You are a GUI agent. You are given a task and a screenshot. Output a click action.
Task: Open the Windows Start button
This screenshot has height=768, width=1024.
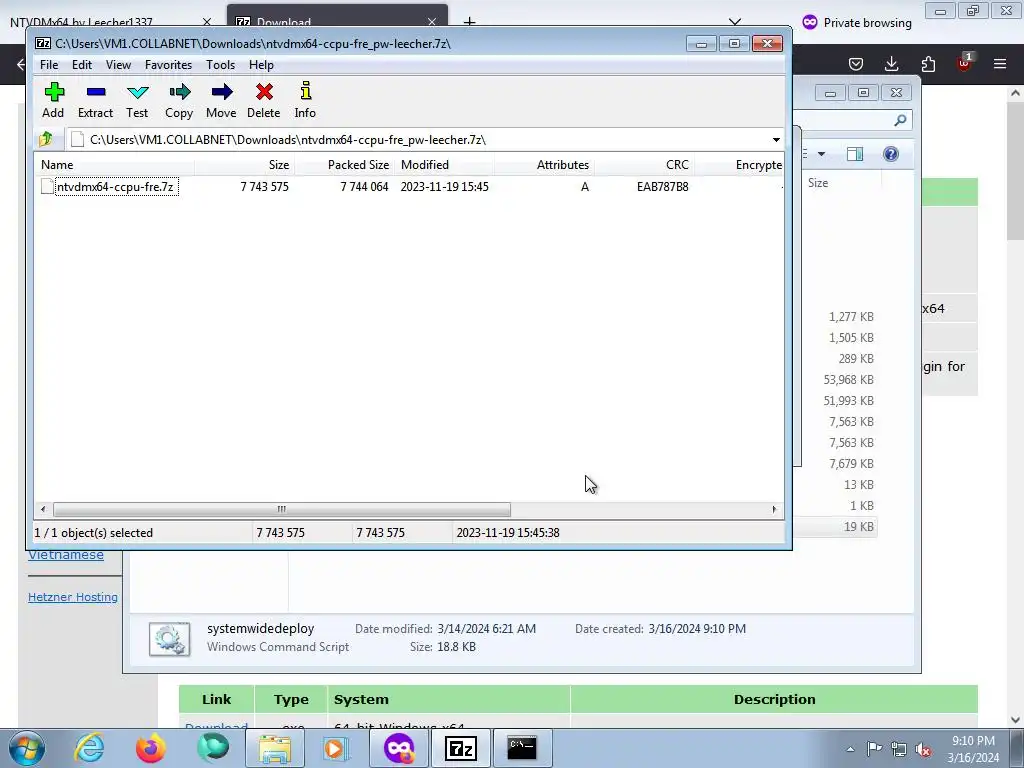point(27,748)
